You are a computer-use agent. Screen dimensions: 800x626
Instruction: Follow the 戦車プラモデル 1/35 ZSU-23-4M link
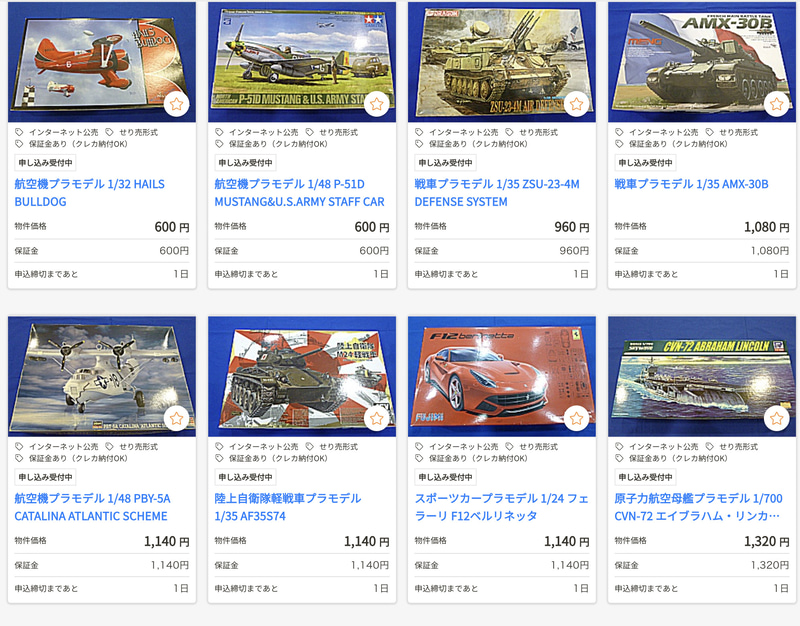tap(497, 193)
